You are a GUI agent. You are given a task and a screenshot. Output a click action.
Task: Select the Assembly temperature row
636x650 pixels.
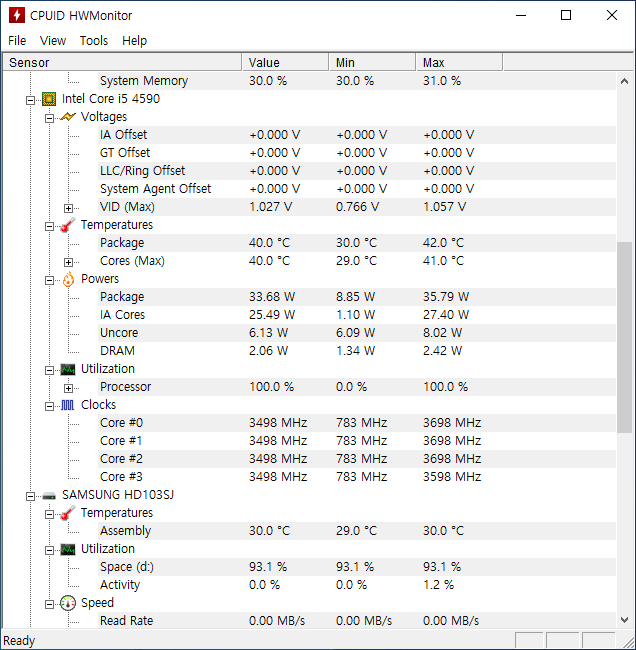tap(357, 531)
